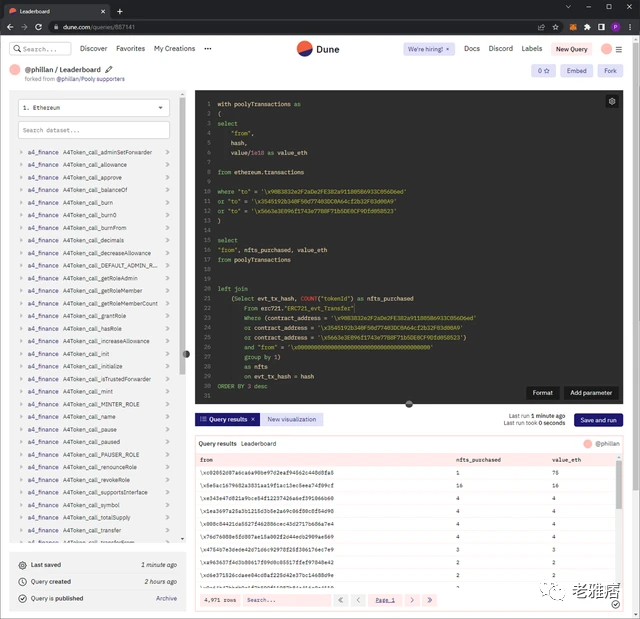
Task: Bookmark the page with the star icon
Action: (555, 27)
